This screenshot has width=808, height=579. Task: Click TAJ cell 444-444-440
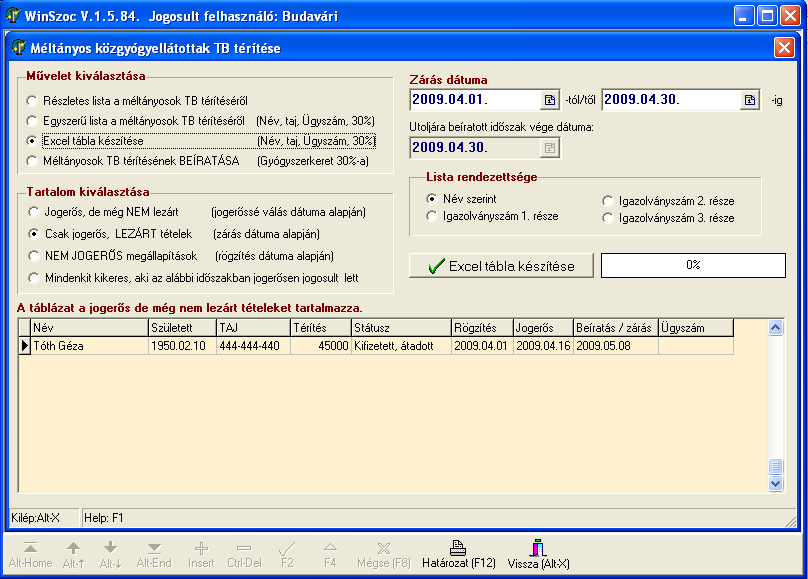click(254, 346)
